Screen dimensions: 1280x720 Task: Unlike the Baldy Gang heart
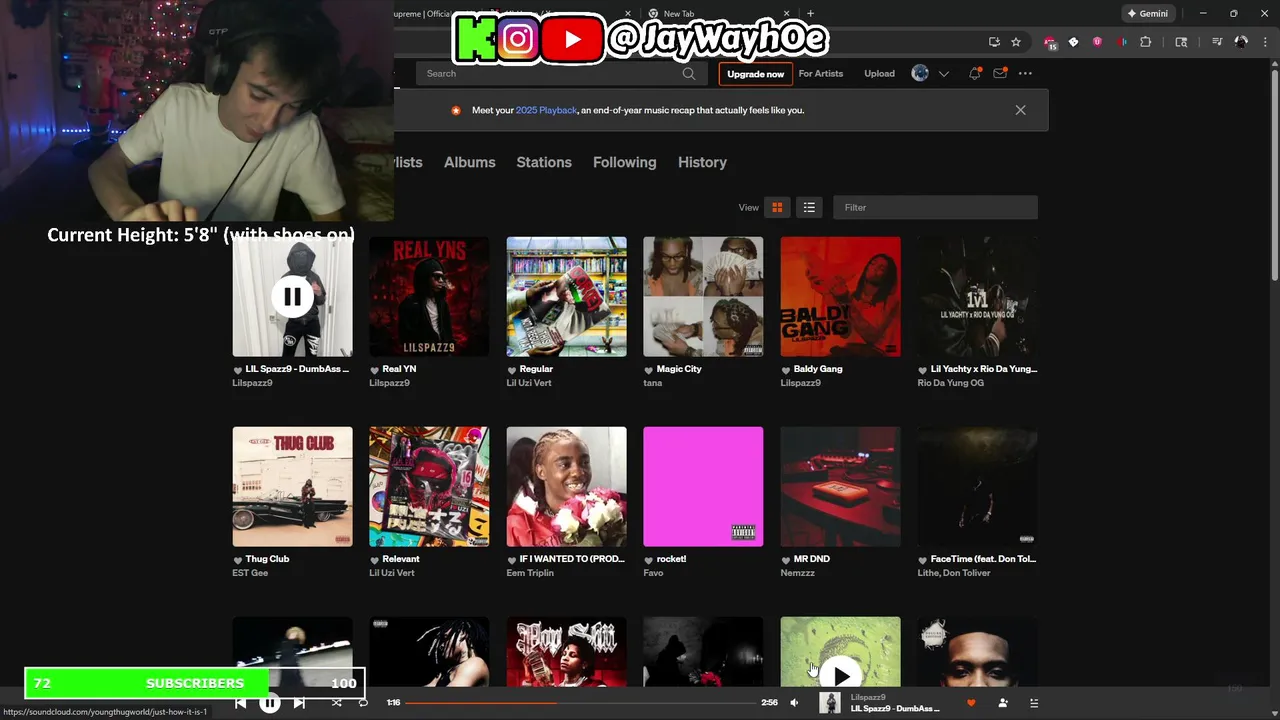coord(786,370)
